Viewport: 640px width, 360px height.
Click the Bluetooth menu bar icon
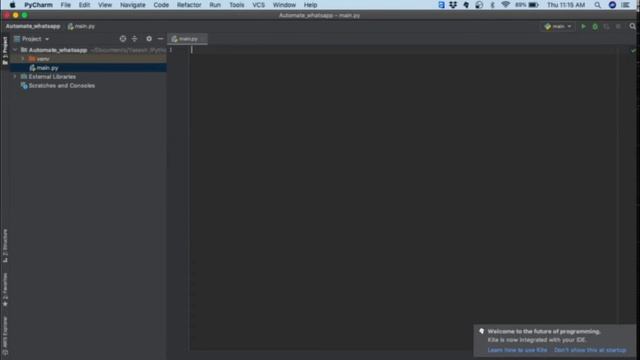coord(492,5)
